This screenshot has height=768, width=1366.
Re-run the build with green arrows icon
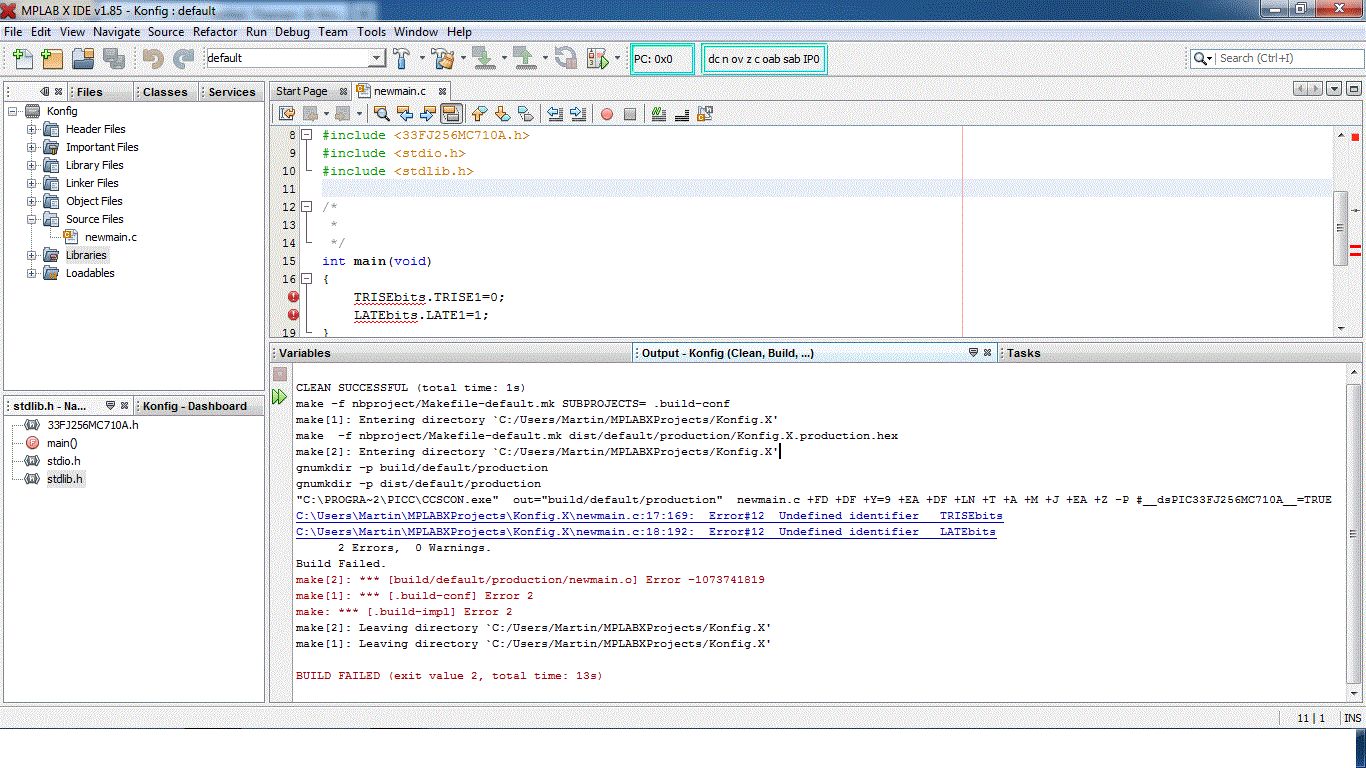(280, 398)
